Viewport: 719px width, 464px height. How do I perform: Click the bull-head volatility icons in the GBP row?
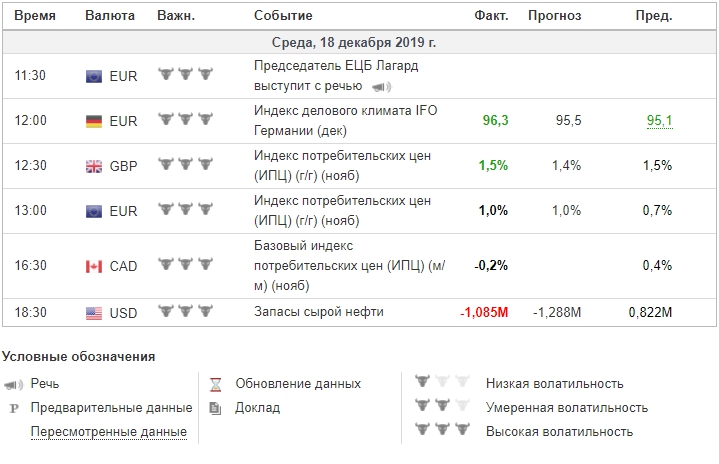coord(187,165)
